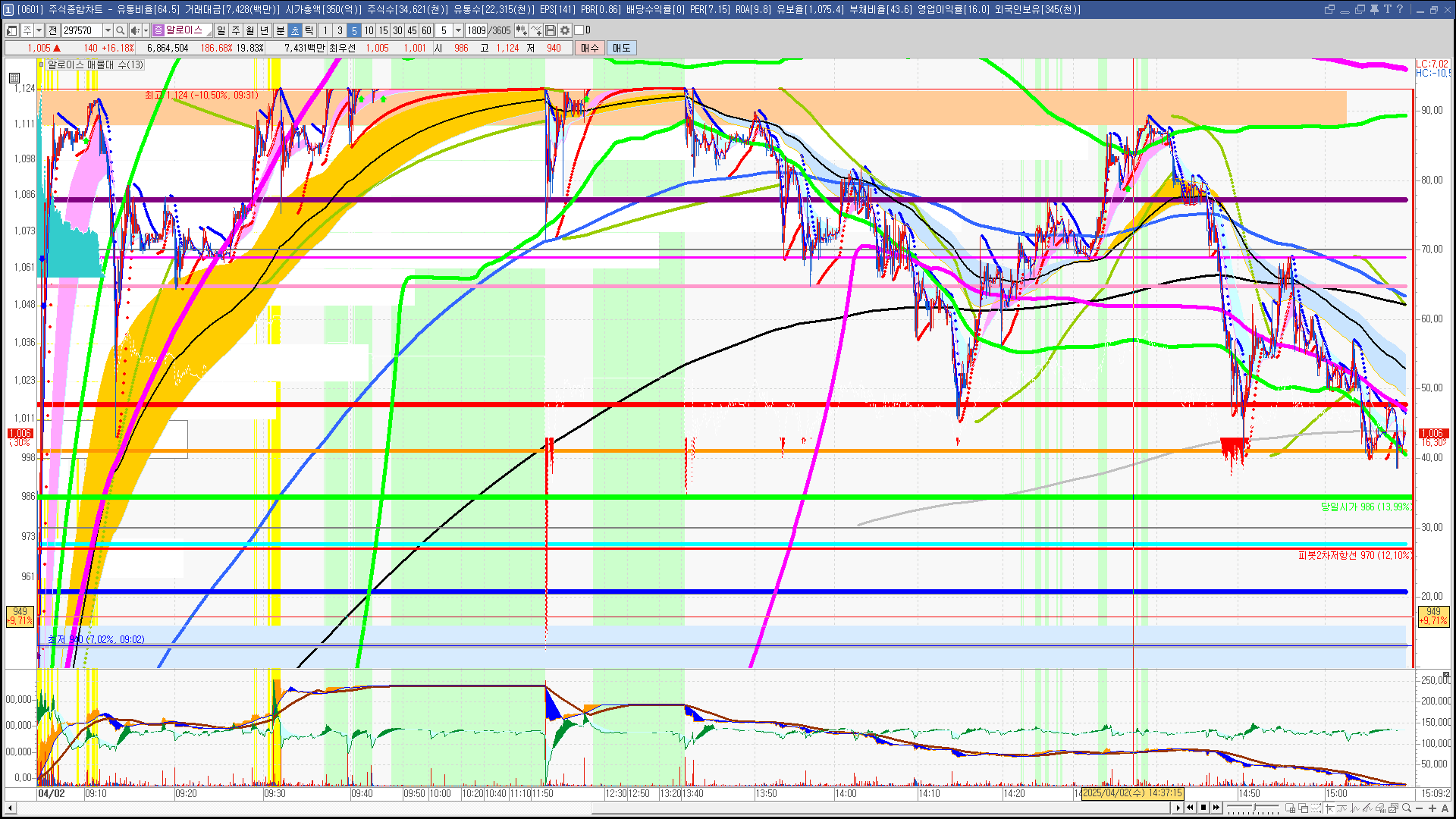The width and height of the screenshot is (1456, 819).
Task: Click the 매도 sell button
Action: pos(622,48)
